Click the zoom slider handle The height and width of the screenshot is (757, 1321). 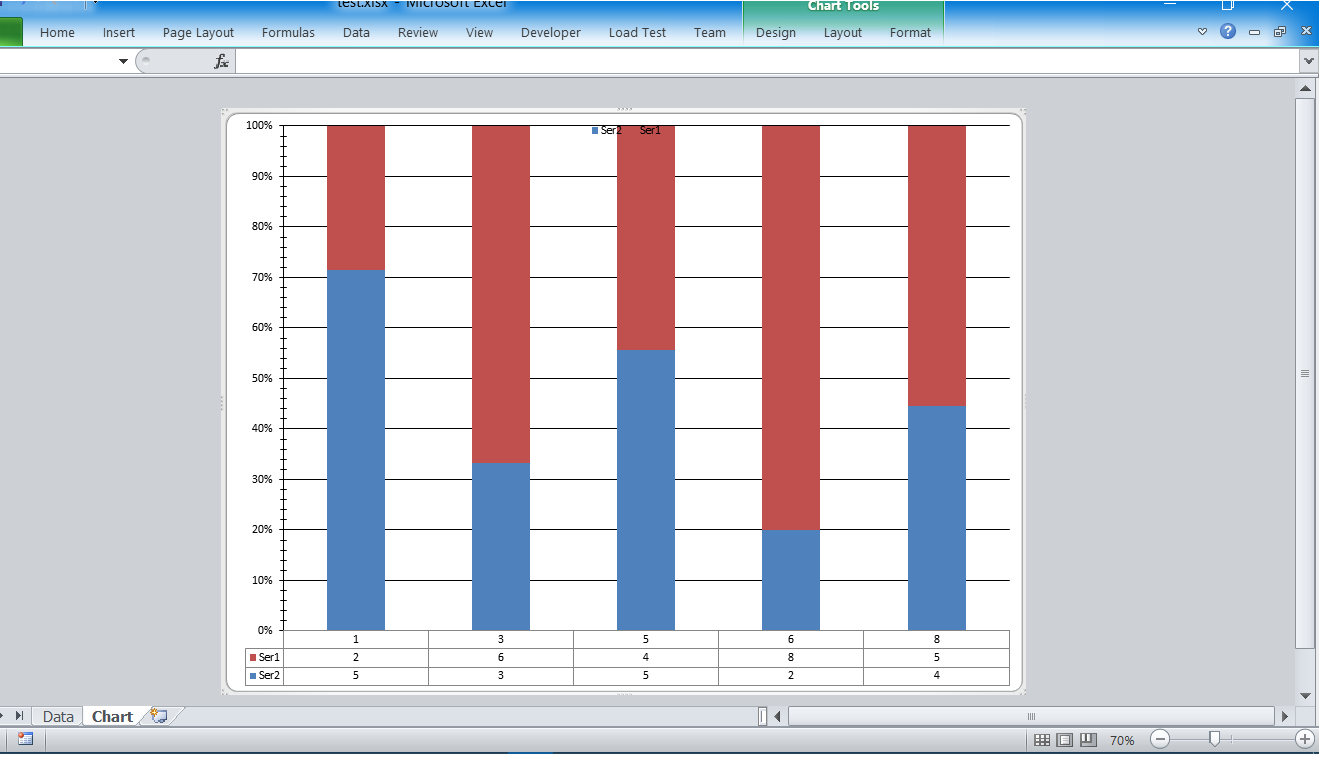click(1214, 739)
